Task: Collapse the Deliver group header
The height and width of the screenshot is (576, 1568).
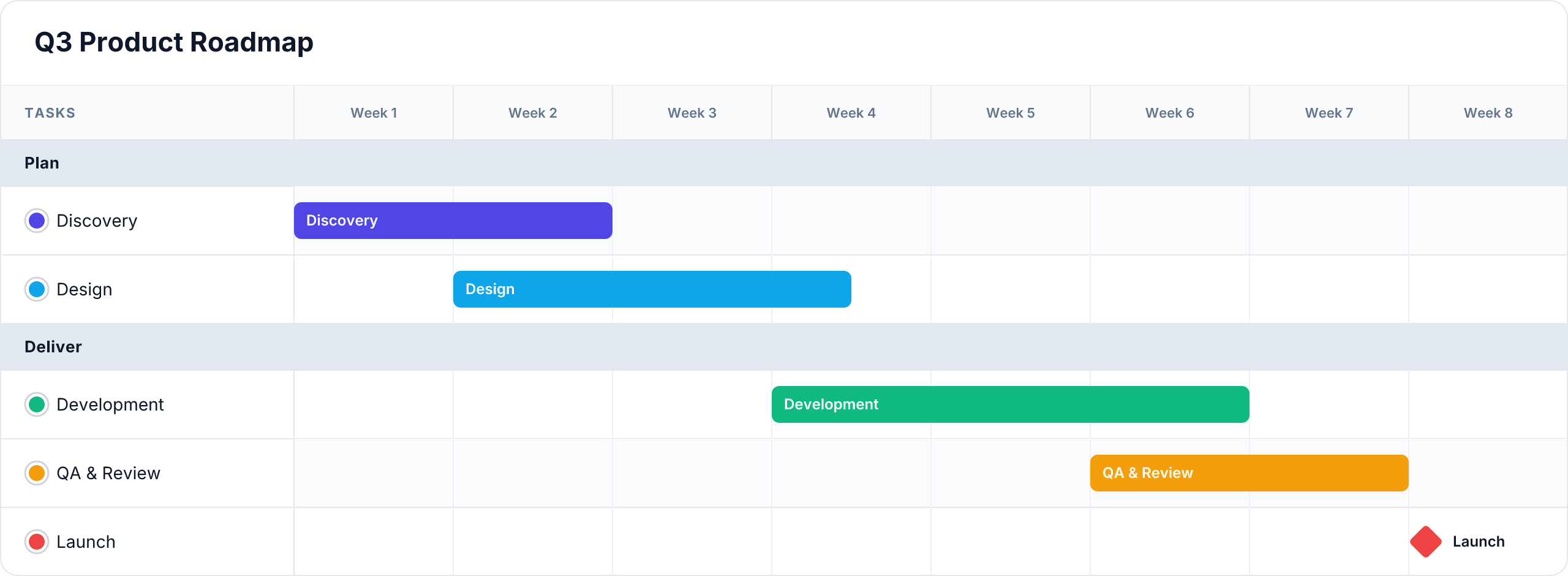Action: (784, 347)
